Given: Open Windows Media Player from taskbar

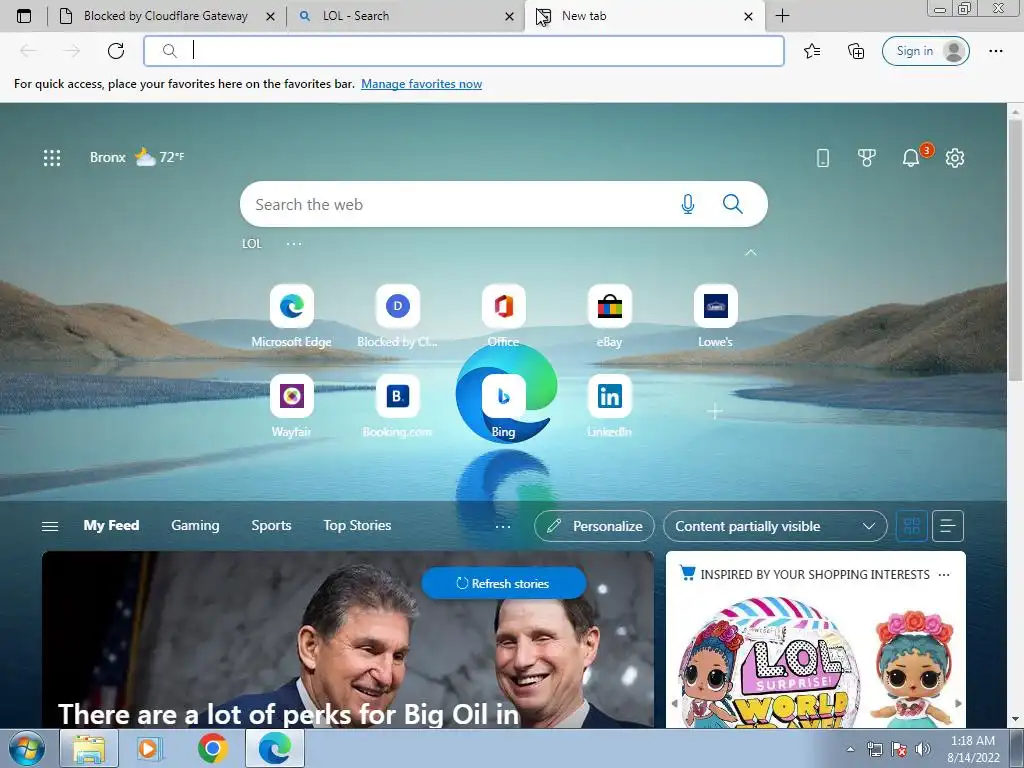Looking at the screenshot, I should click(150, 748).
